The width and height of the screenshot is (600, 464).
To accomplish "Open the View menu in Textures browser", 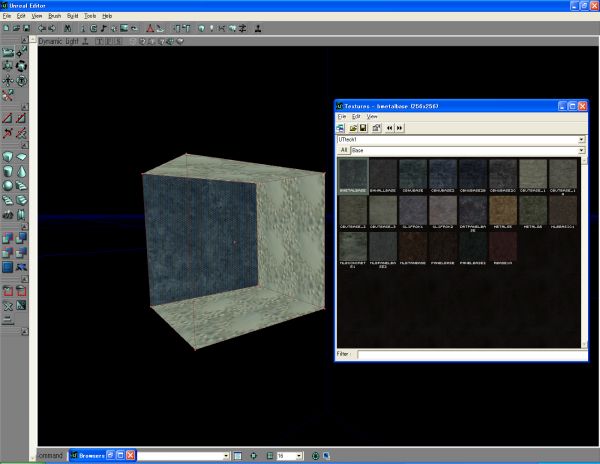I will coord(372,116).
